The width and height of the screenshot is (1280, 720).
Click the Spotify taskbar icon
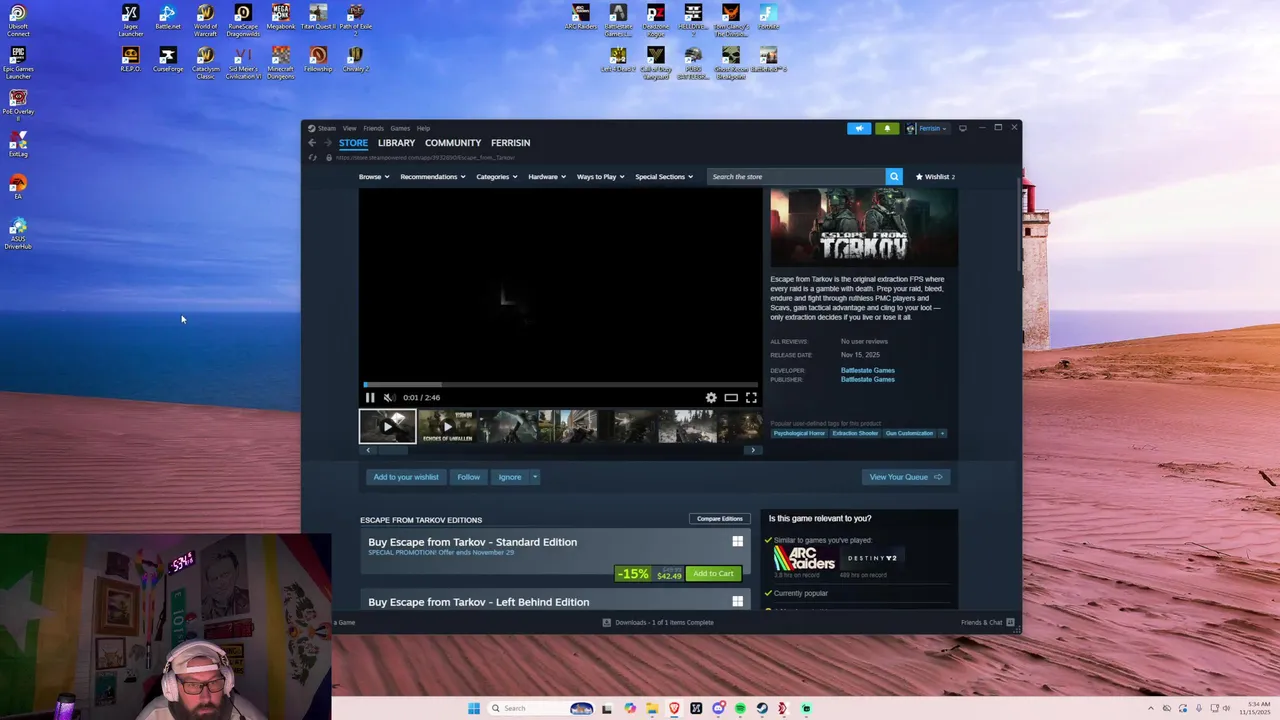coord(740,708)
